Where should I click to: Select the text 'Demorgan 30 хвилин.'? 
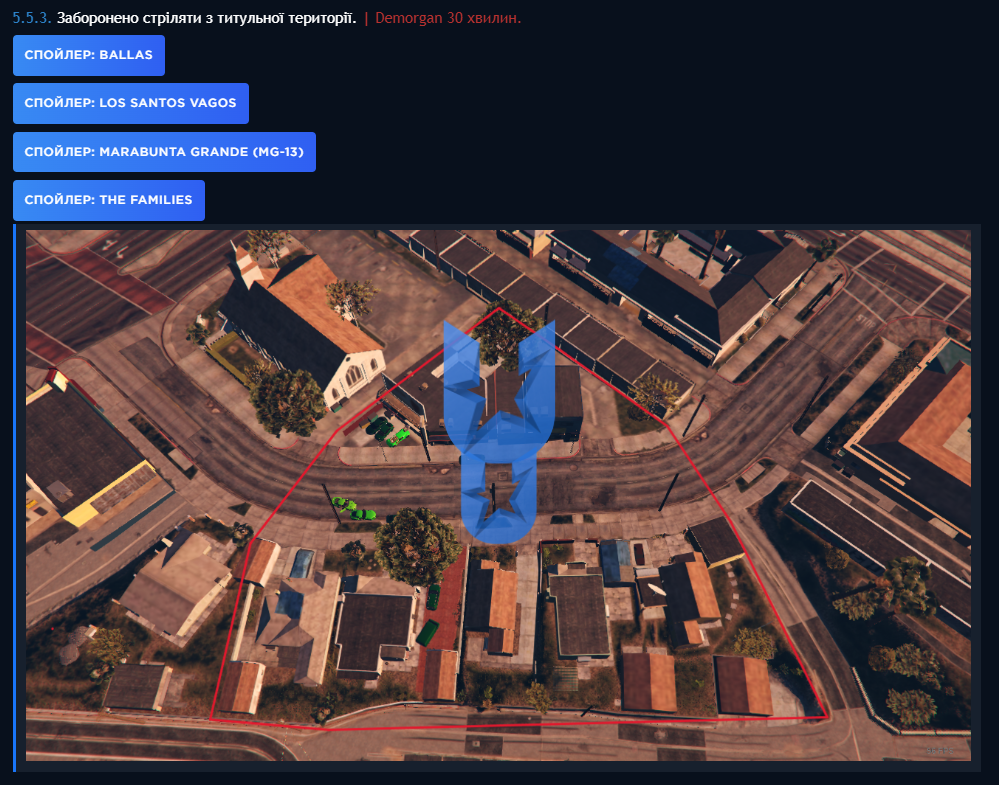click(x=448, y=18)
